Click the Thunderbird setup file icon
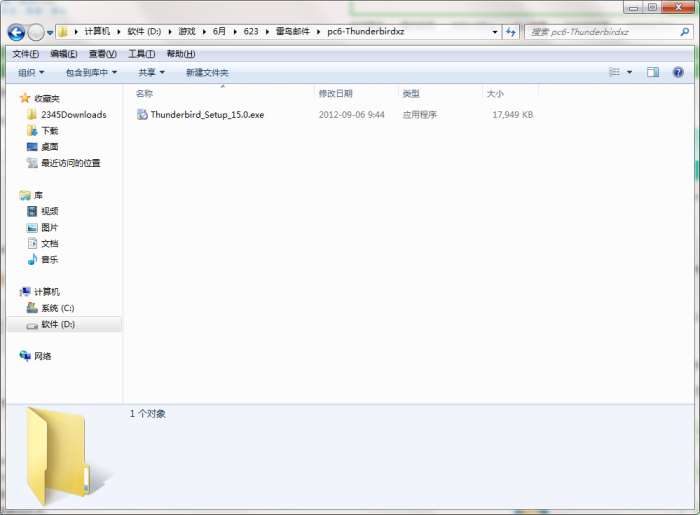Viewport: 700px width, 515px height. tap(142, 115)
